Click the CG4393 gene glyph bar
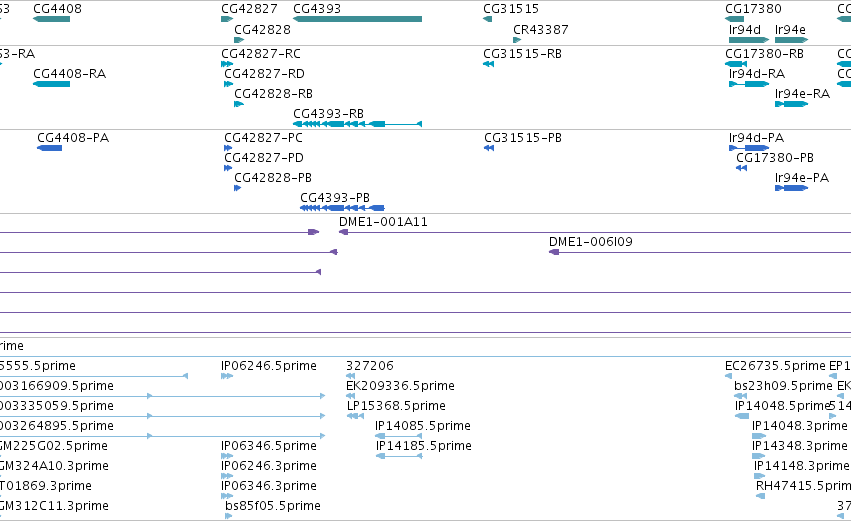 357,19
